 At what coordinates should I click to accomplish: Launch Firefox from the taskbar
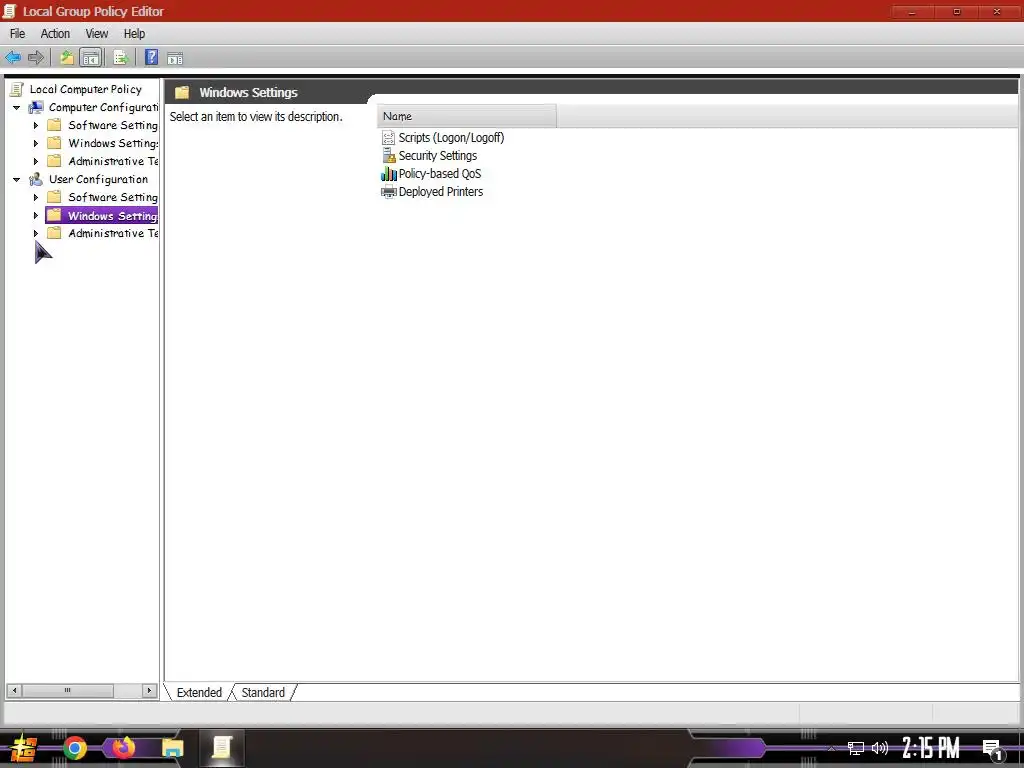point(124,748)
